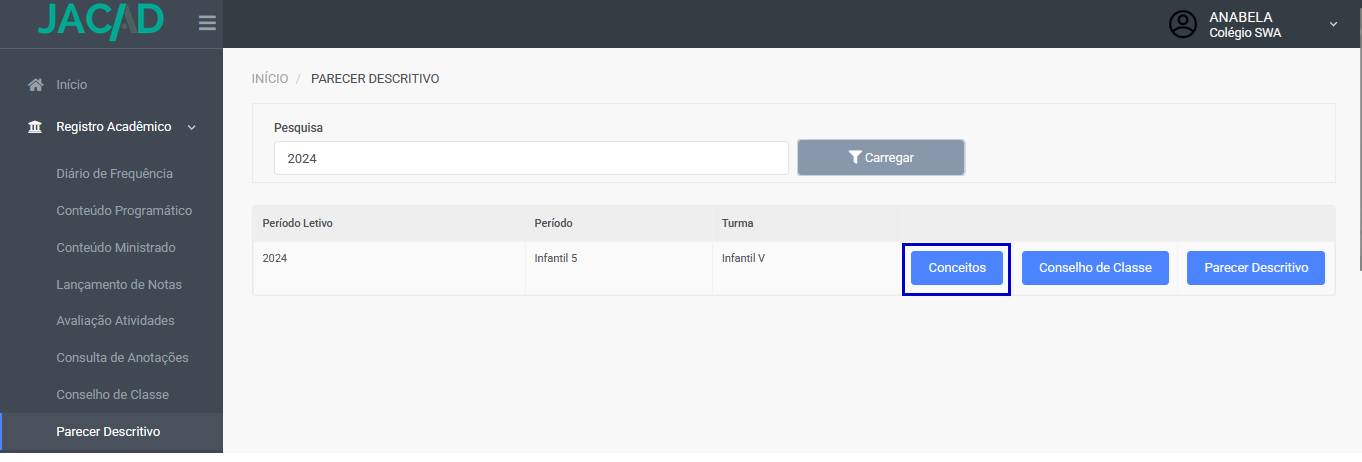Open Diário de Frequência
The image size is (1362, 462).
(x=115, y=174)
